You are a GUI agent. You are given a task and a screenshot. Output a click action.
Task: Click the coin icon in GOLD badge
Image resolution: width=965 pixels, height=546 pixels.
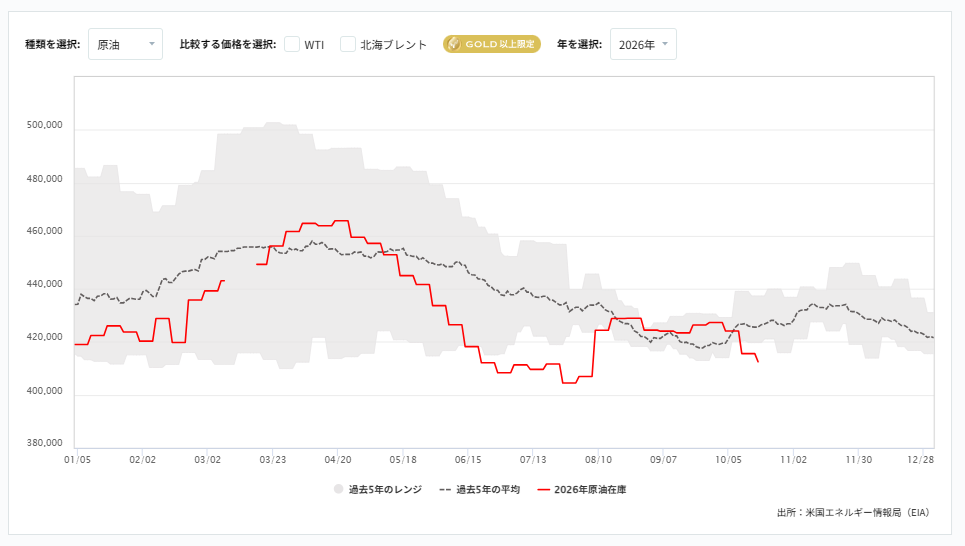coord(454,44)
